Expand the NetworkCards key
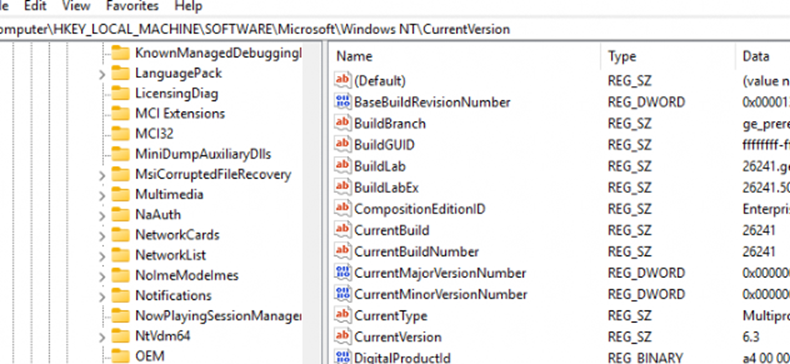This screenshot has height=364, width=790. coord(102,236)
